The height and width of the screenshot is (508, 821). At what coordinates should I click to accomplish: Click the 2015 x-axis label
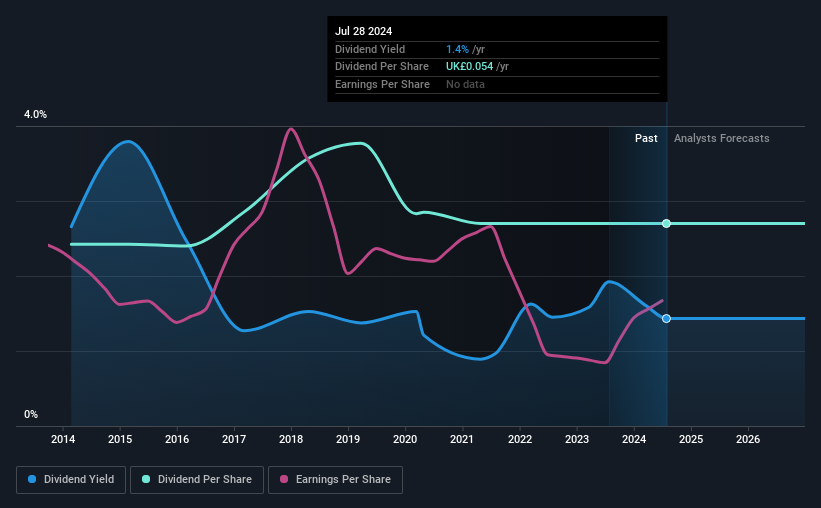tap(120, 439)
